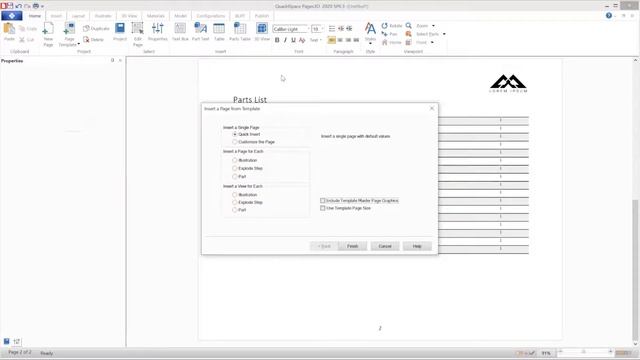Screen dimensions: 640x360
Task: Click the bullet list icon in Paragraph group
Action: 332,29
